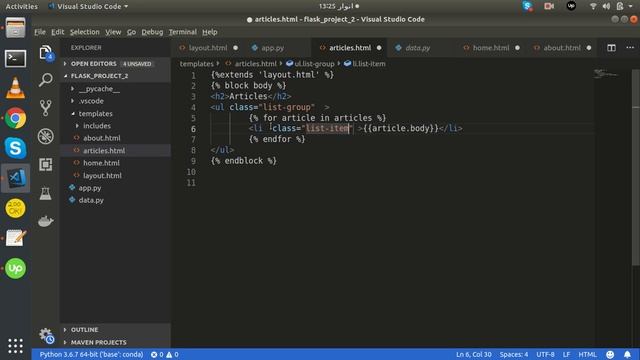The height and width of the screenshot is (360, 640).
Task: Open the Terminal menu
Action: [182, 32]
